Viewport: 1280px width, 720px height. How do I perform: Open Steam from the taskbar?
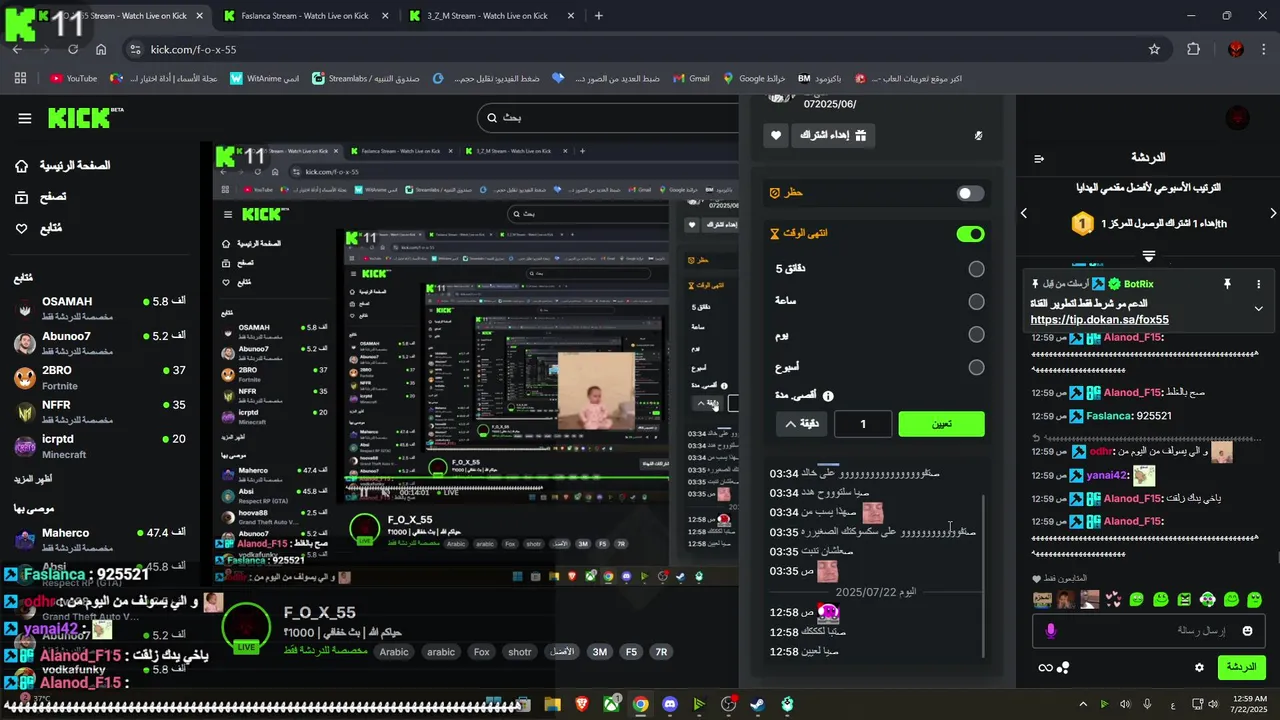tap(757, 704)
